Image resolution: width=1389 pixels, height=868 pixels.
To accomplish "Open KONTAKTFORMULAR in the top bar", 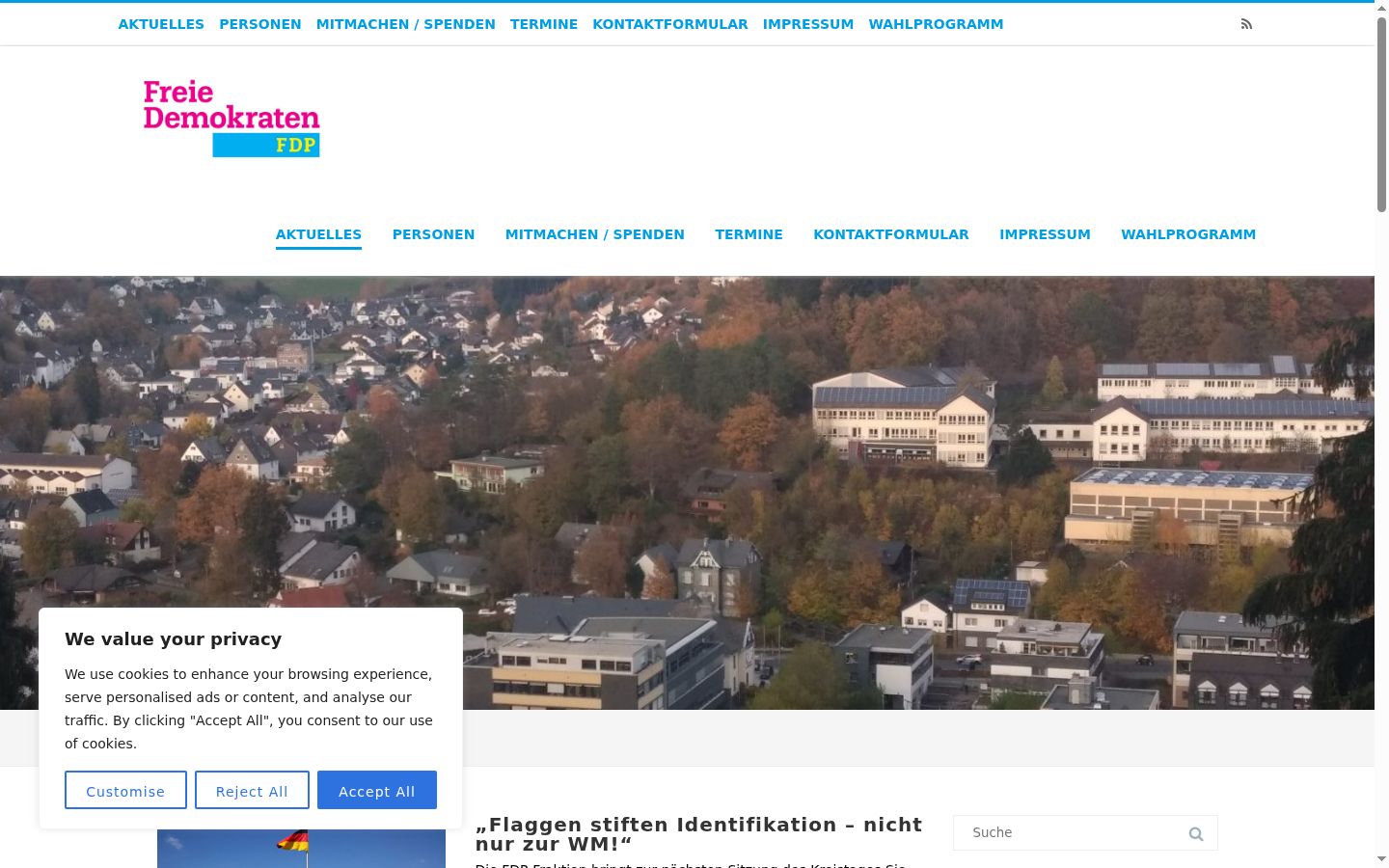I will [x=670, y=24].
